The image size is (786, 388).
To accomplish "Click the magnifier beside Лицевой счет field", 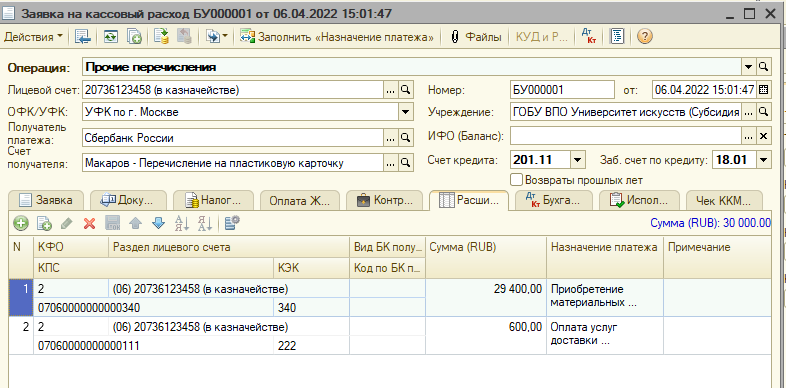I will (406, 90).
